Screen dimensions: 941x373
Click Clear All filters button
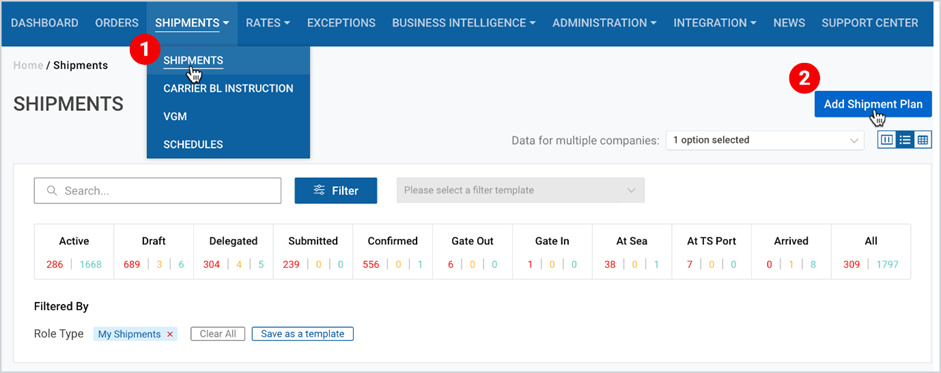tap(218, 334)
